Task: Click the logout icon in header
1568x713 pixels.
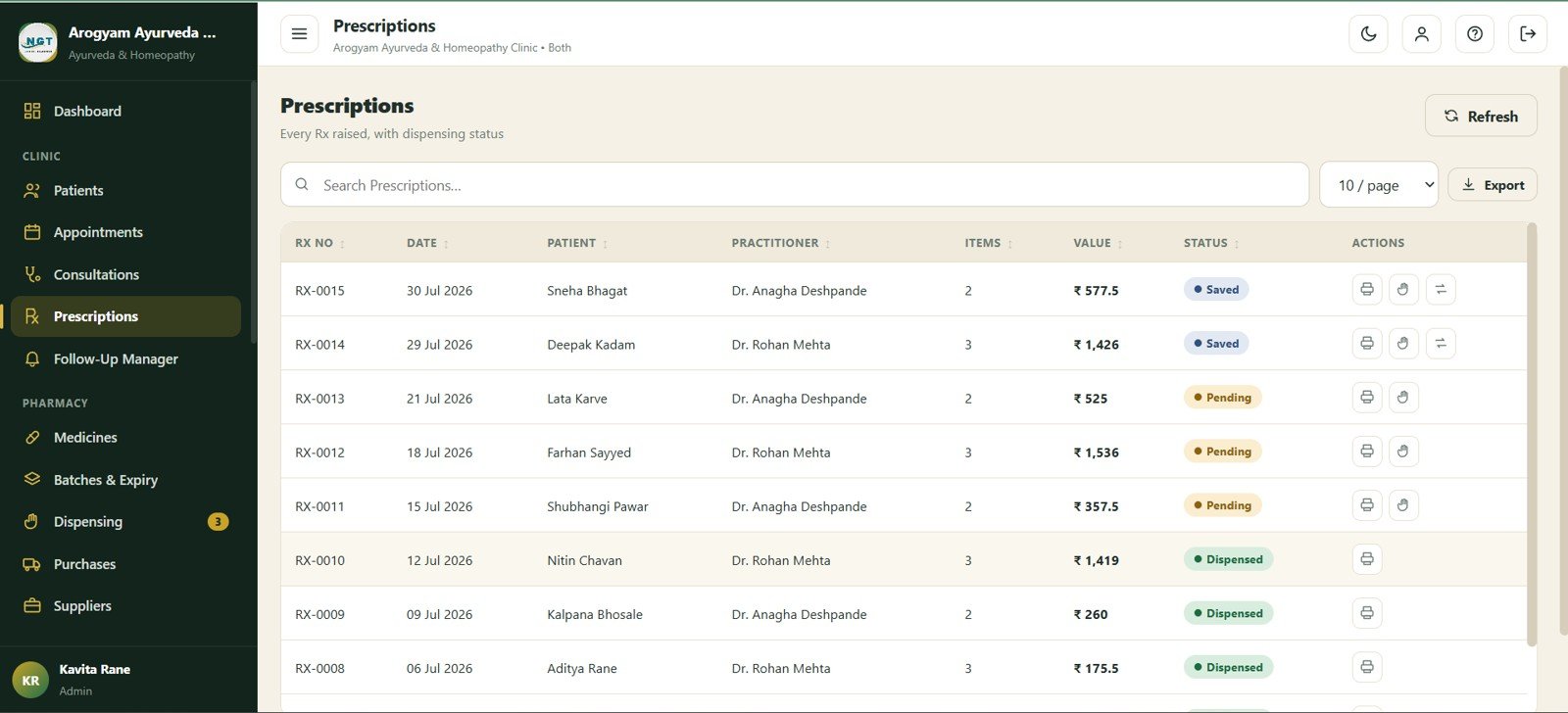Action: click(1527, 33)
